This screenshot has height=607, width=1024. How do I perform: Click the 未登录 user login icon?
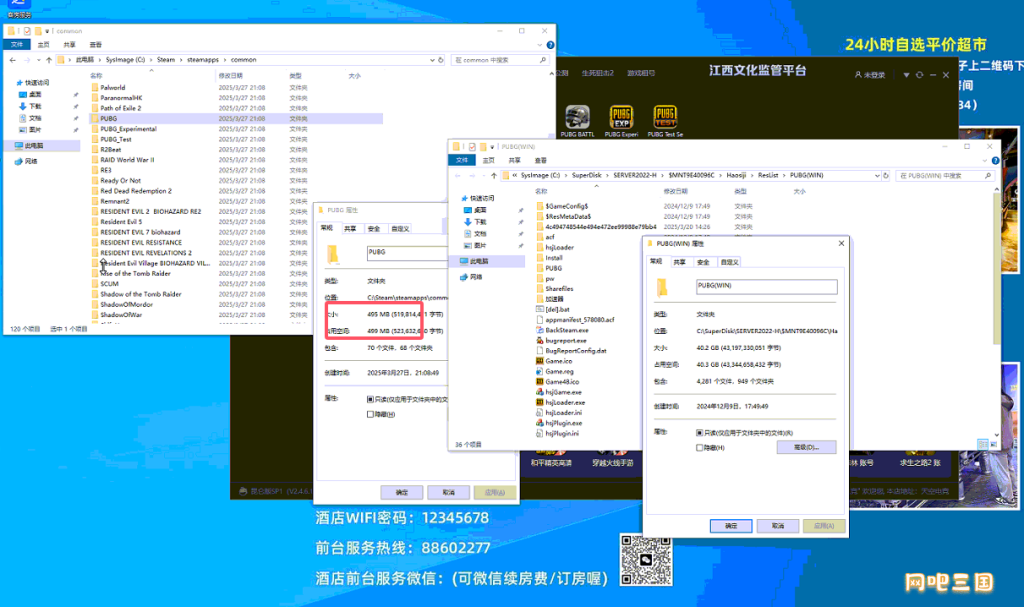[870, 75]
